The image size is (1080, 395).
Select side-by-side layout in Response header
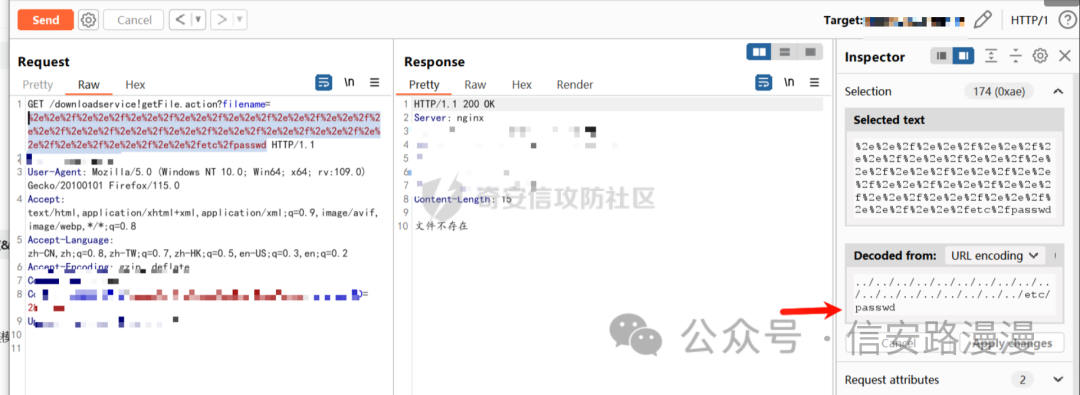(760, 52)
